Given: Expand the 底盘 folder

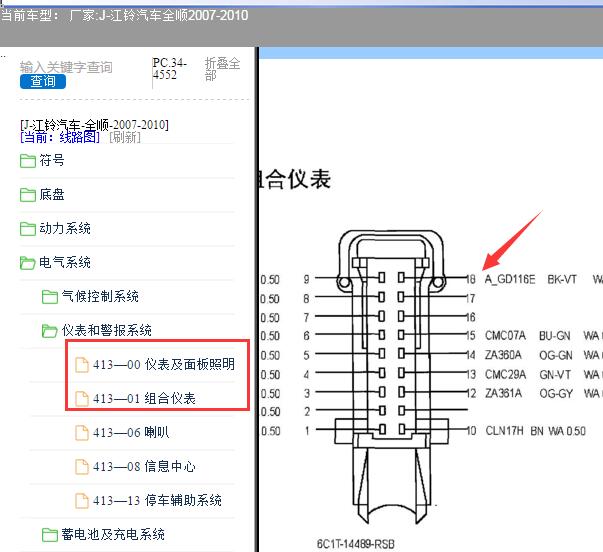Looking at the screenshot, I should click(52, 194).
